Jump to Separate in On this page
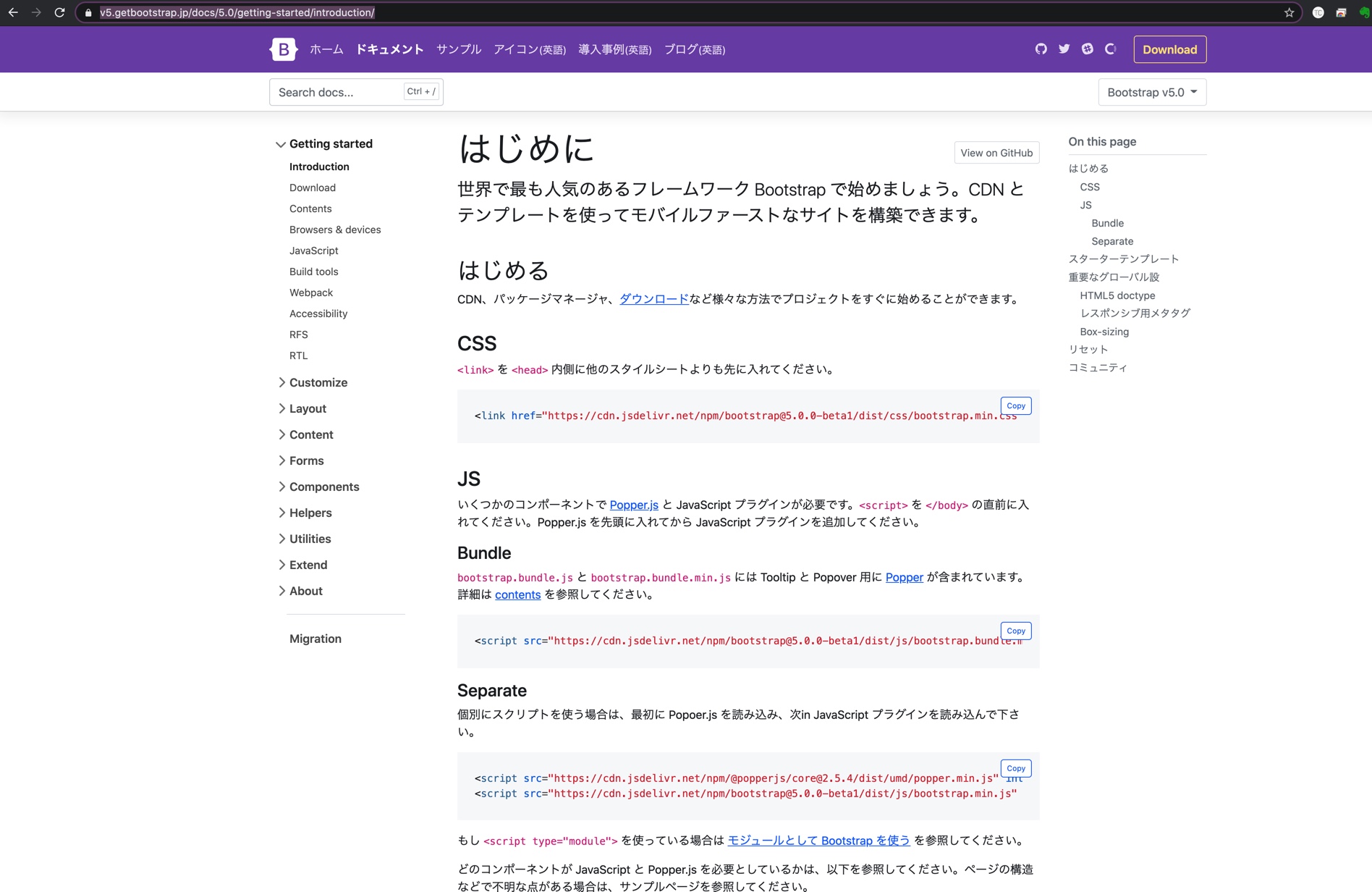1372x892 pixels. [x=1113, y=241]
